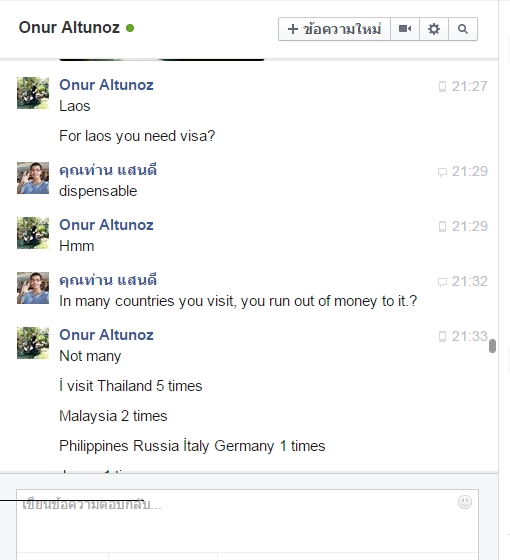Click the new message button ข้อความใหม่
The image size is (510, 560).
(334, 29)
